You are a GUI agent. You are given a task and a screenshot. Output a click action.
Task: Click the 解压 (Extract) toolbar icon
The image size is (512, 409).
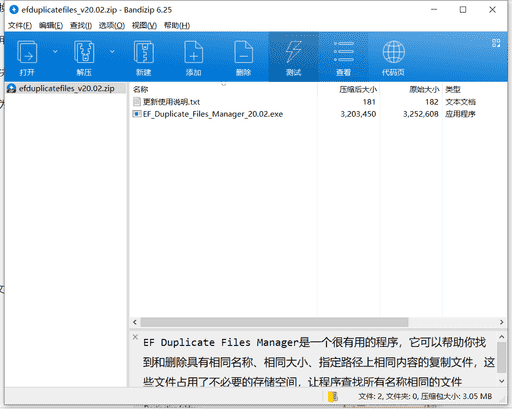point(84,52)
